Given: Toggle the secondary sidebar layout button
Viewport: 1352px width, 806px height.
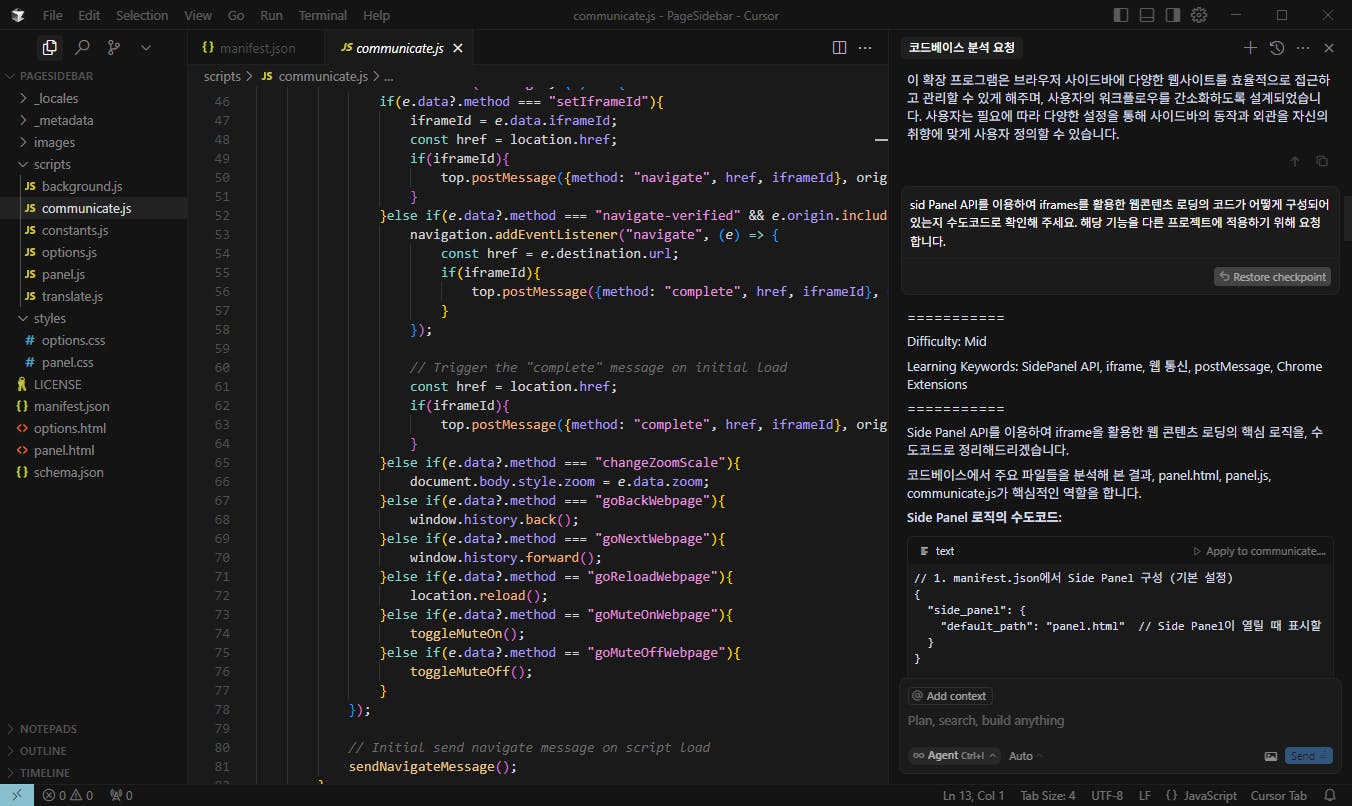Looking at the screenshot, I should (x=1173, y=15).
